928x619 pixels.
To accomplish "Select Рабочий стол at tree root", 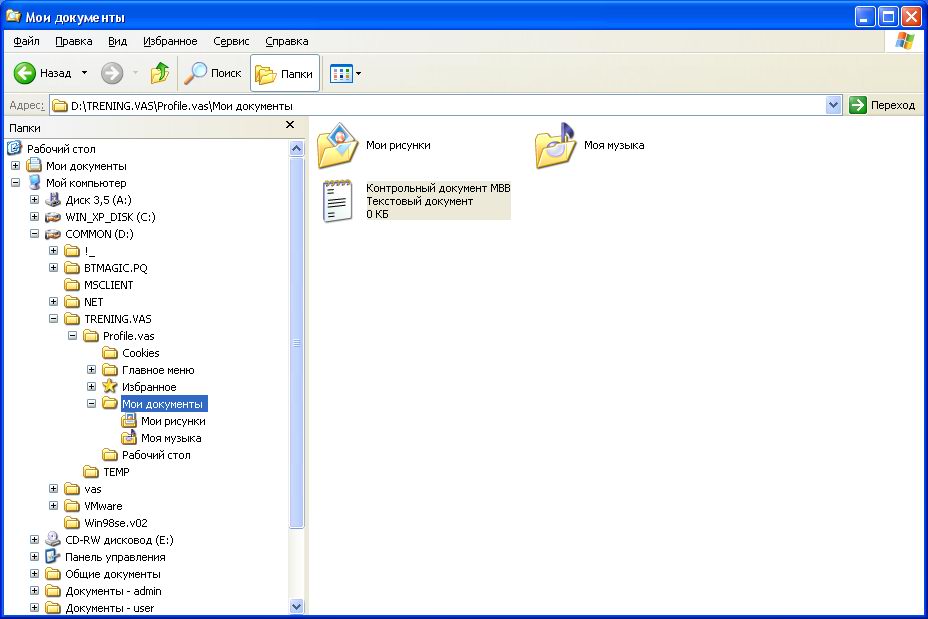I will [61, 149].
